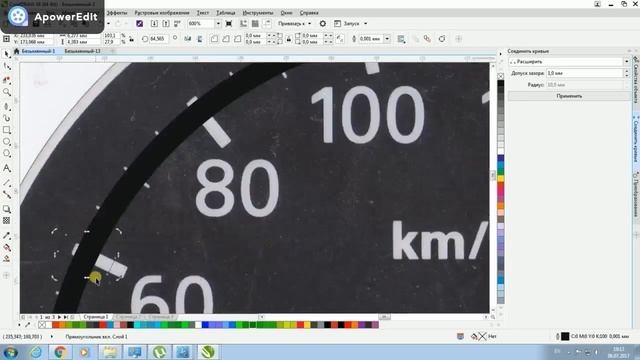Open the zoom level 600% dropdown
Viewport: 640px width, 360px height.
pyautogui.click(x=218, y=24)
